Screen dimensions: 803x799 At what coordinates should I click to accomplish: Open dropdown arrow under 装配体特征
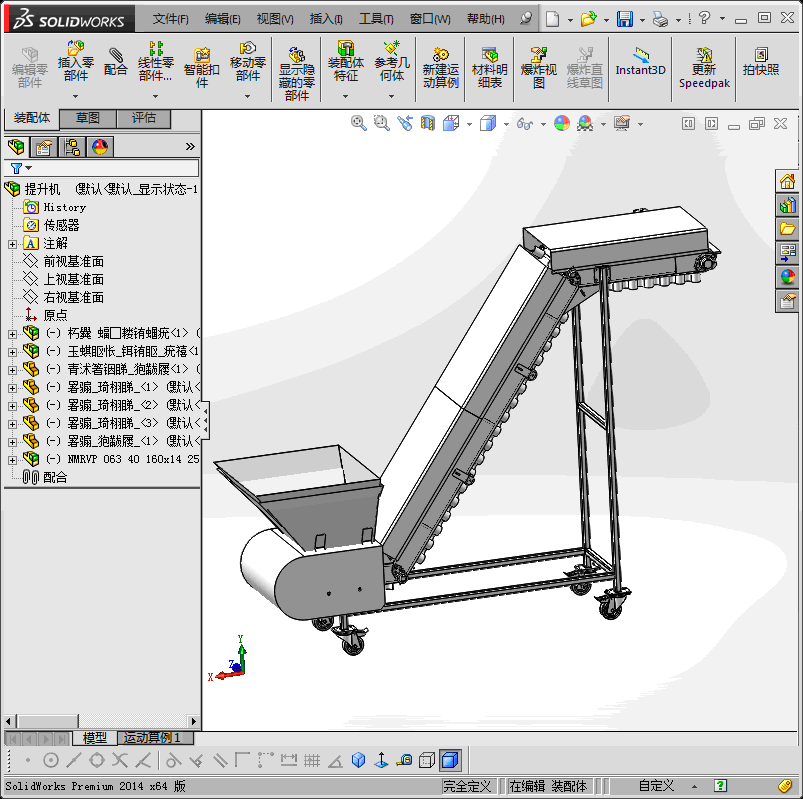click(345, 96)
